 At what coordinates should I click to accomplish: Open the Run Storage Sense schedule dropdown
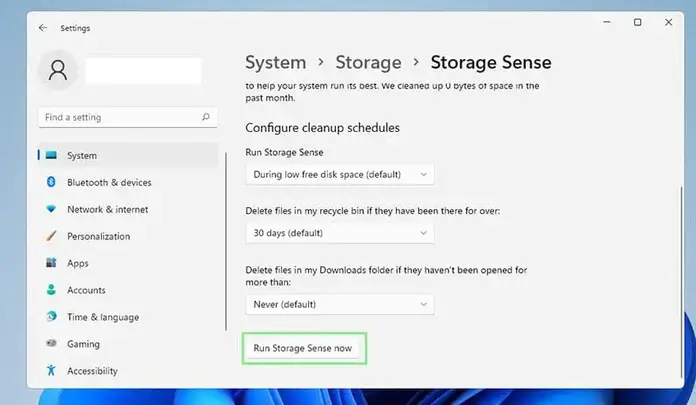(x=340, y=175)
